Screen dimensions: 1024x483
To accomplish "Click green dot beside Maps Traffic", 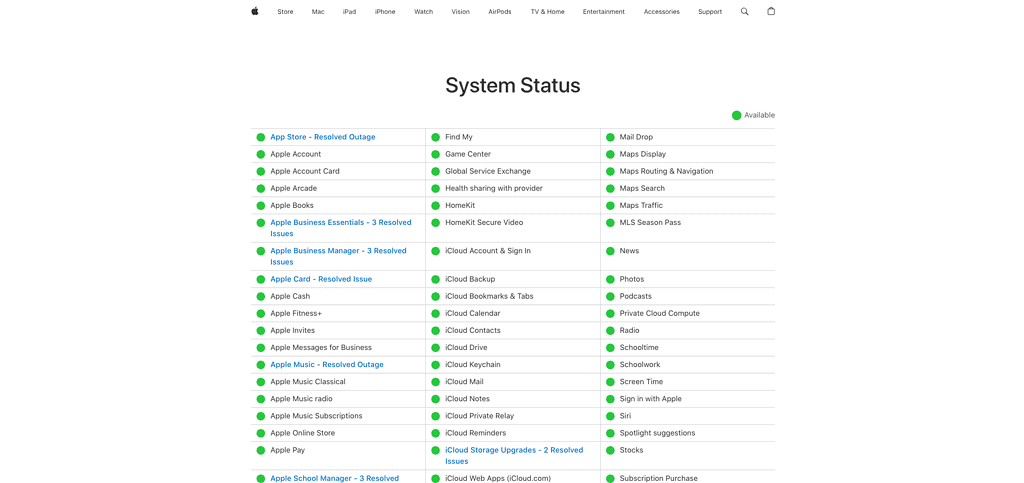I will click(x=610, y=205).
